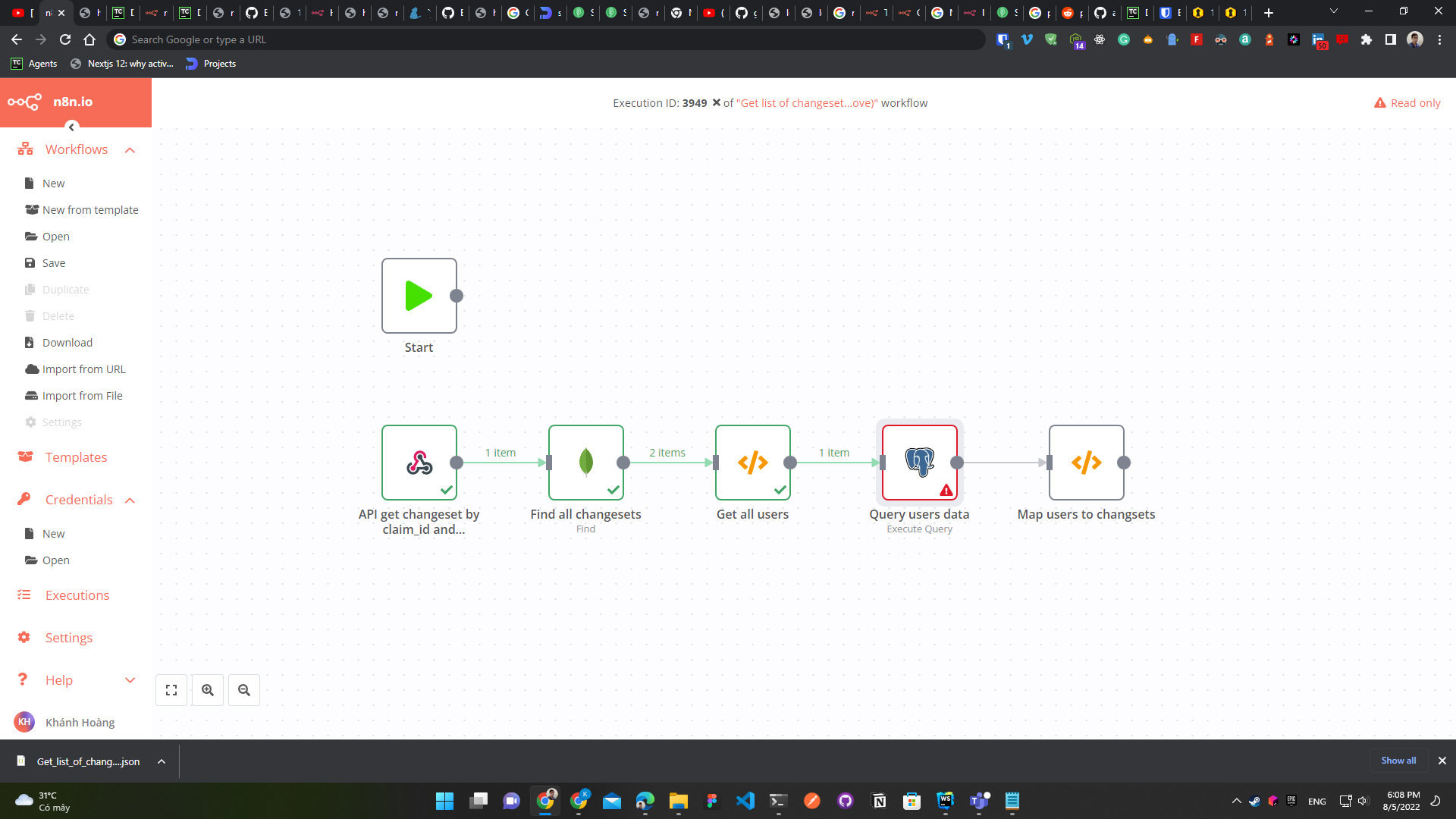Image resolution: width=1456 pixels, height=819 pixels.
Task: Open download options arrow for json file
Action: pos(162,761)
